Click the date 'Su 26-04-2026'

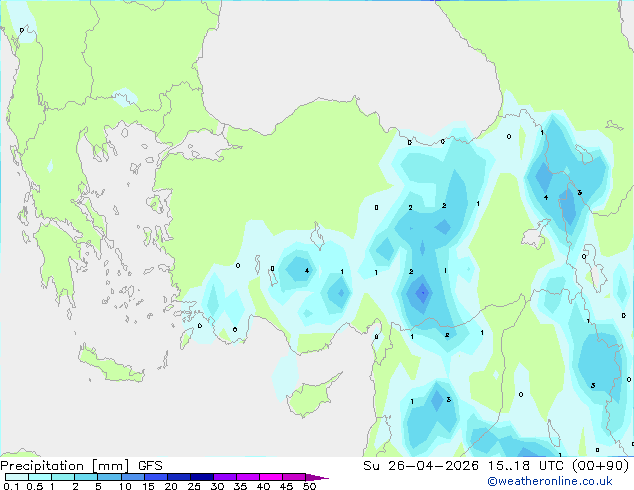[421, 466]
